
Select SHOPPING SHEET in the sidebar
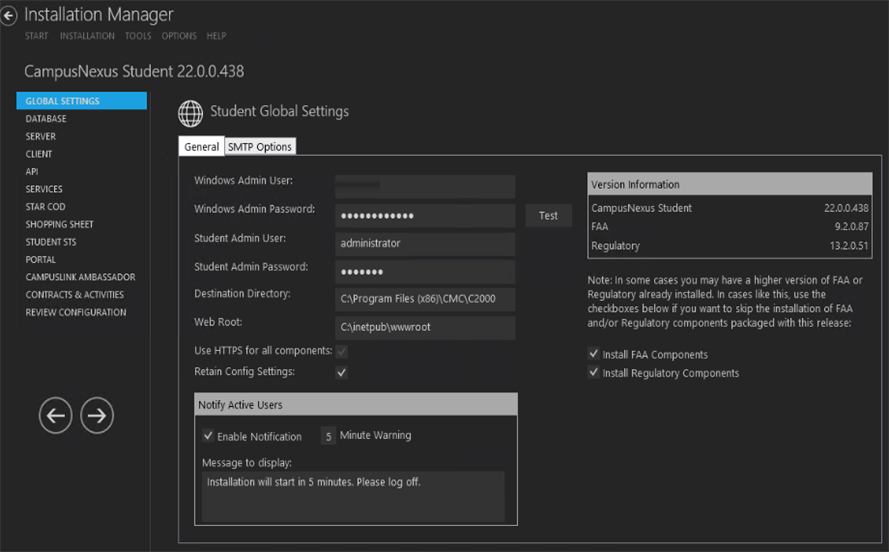[x=60, y=224]
